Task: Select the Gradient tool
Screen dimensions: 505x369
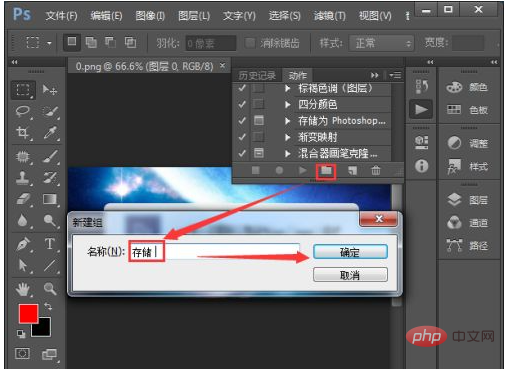Action: point(50,199)
